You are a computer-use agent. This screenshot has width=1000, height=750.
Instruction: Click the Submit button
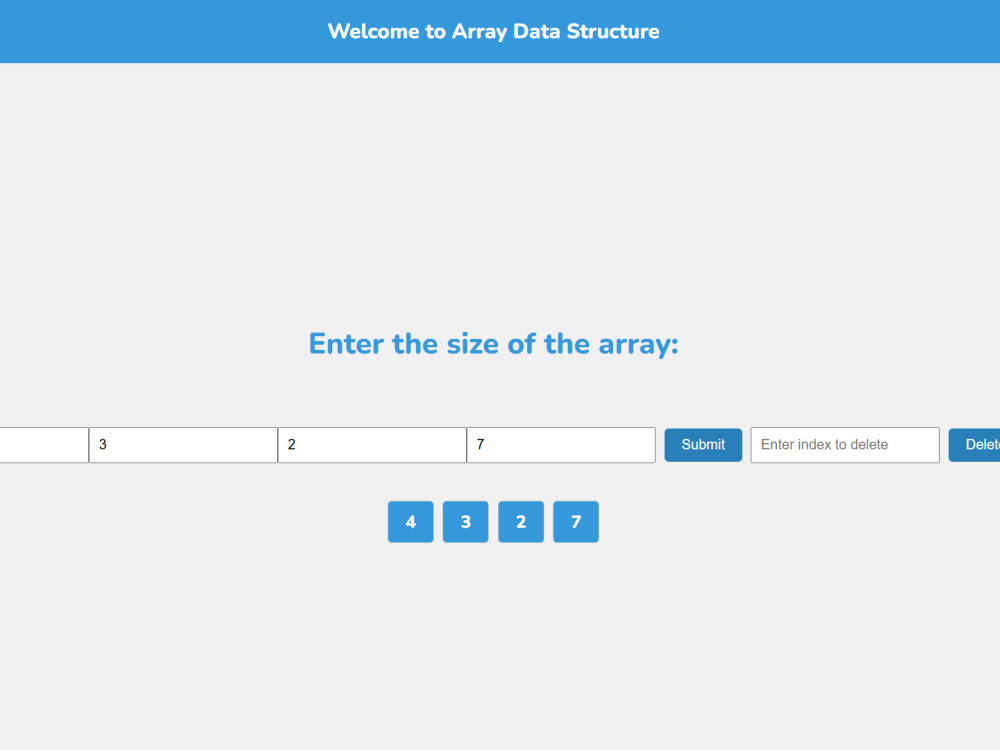pos(703,445)
